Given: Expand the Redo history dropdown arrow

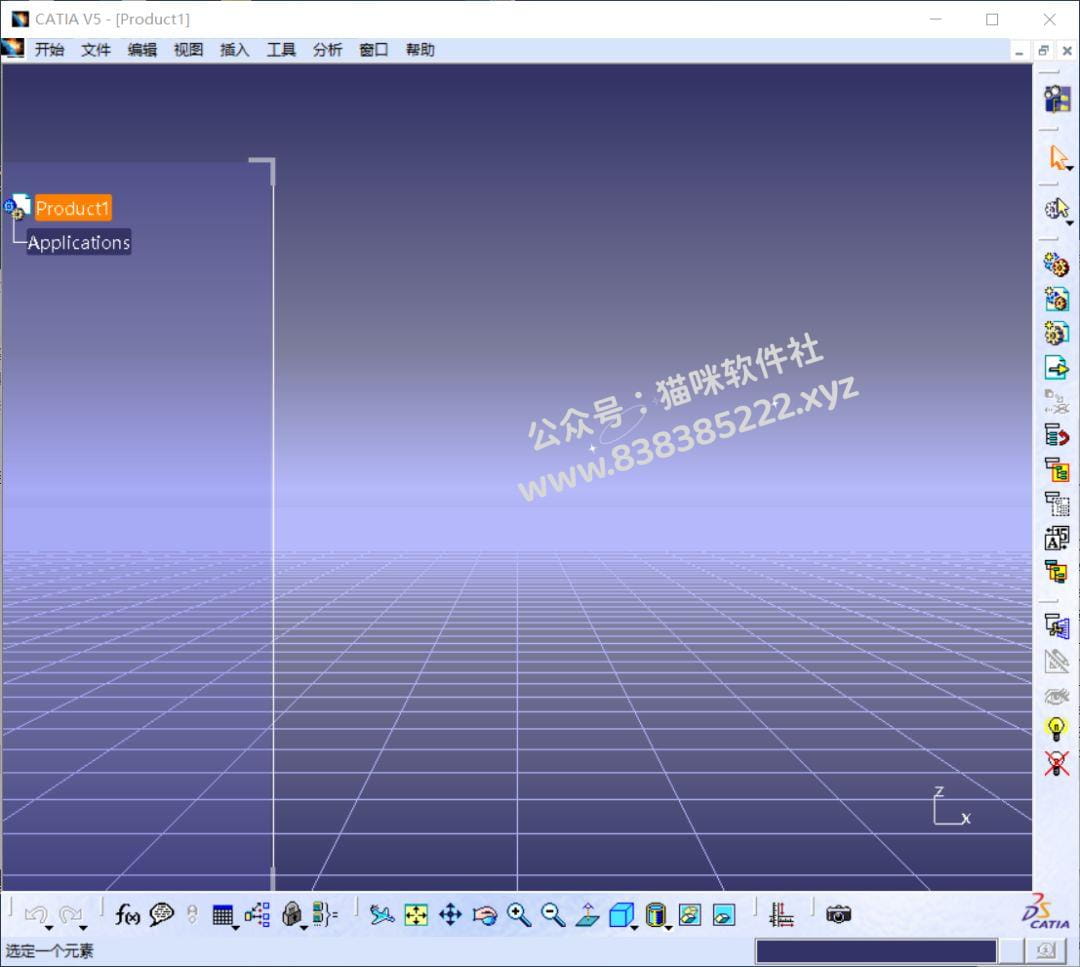Looking at the screenshot, I should click(83, 928).
